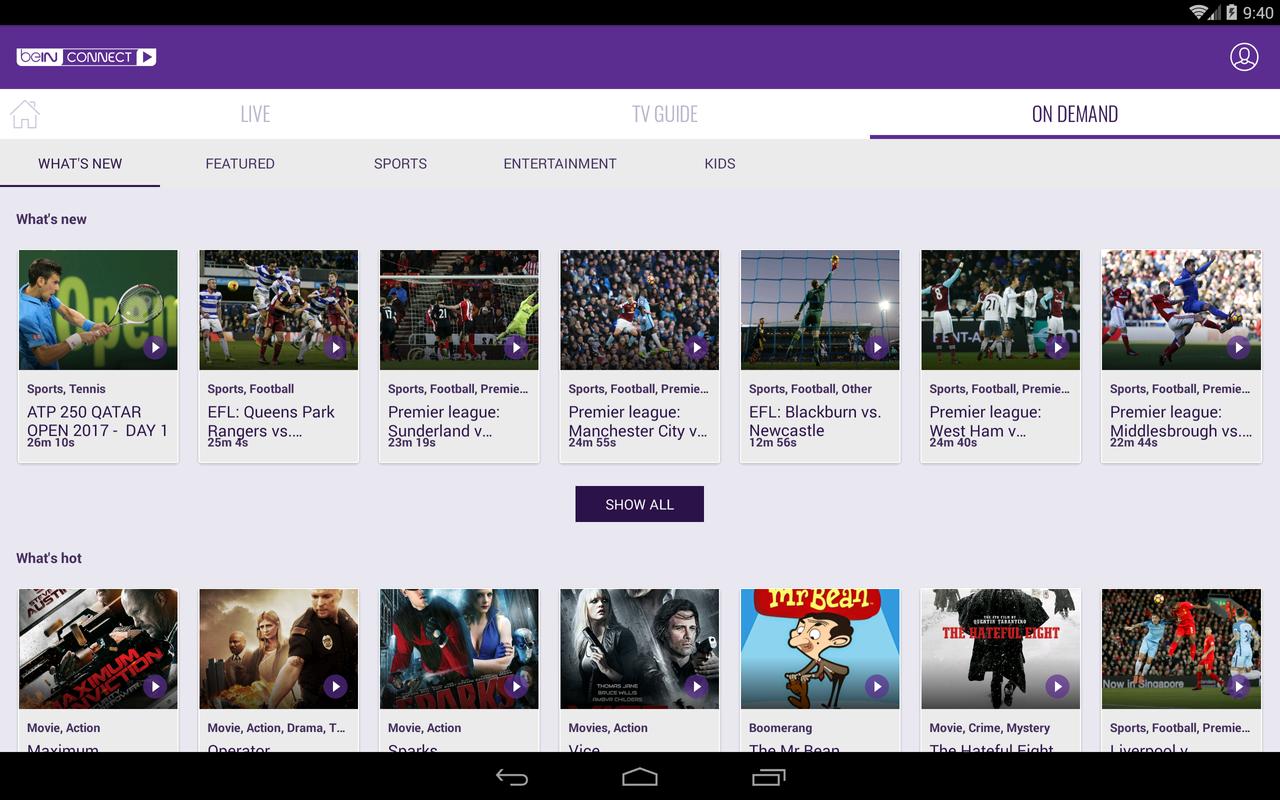The height and width of the screenshot is (800, 1280).
Task: Switch to the TV GUIDE tab
Action: [665, 114]
